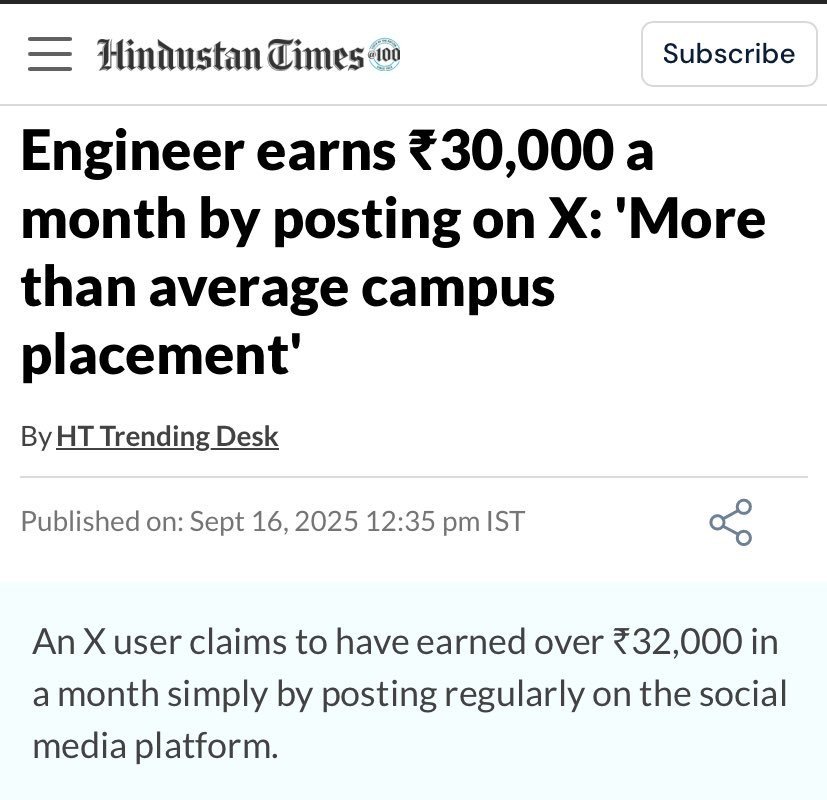
Task: Click the Hindustan Times masthead logo
Action: click(249, 54)
